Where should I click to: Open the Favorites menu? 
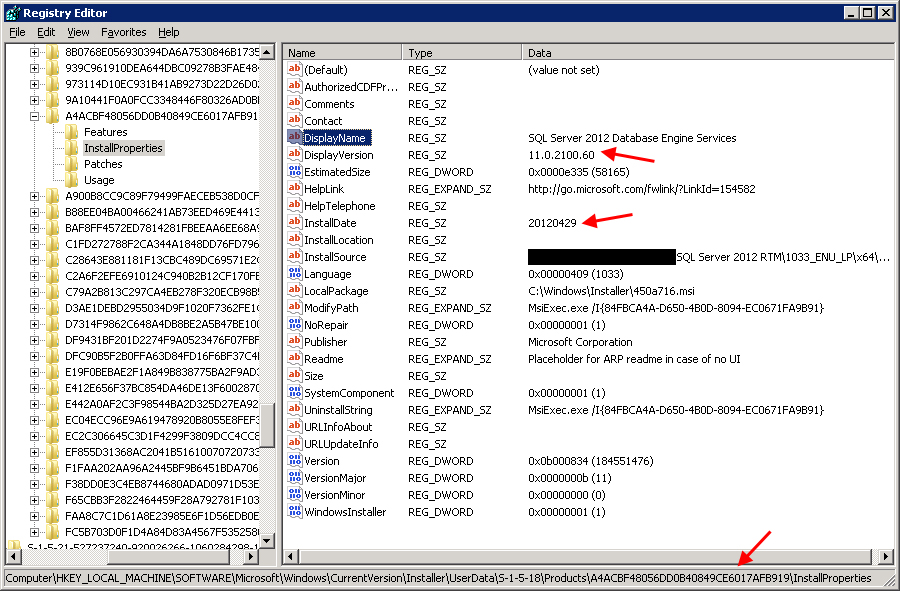click(x=123, y=32)
